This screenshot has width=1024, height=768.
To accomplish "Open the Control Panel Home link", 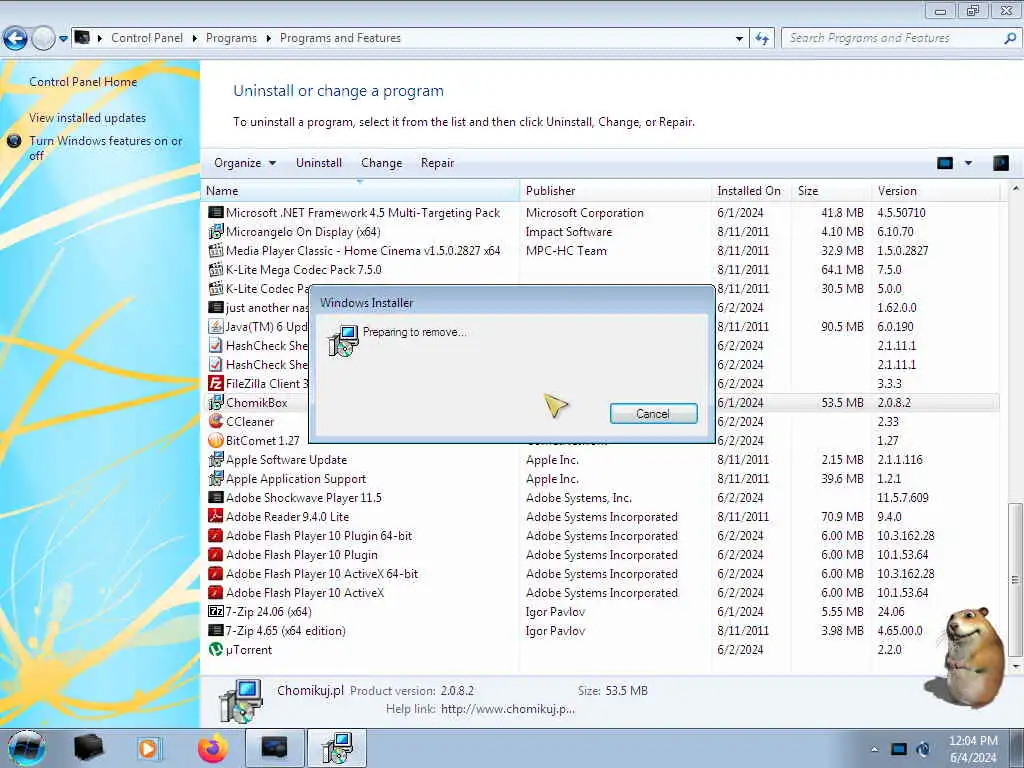I will (83, 82).
